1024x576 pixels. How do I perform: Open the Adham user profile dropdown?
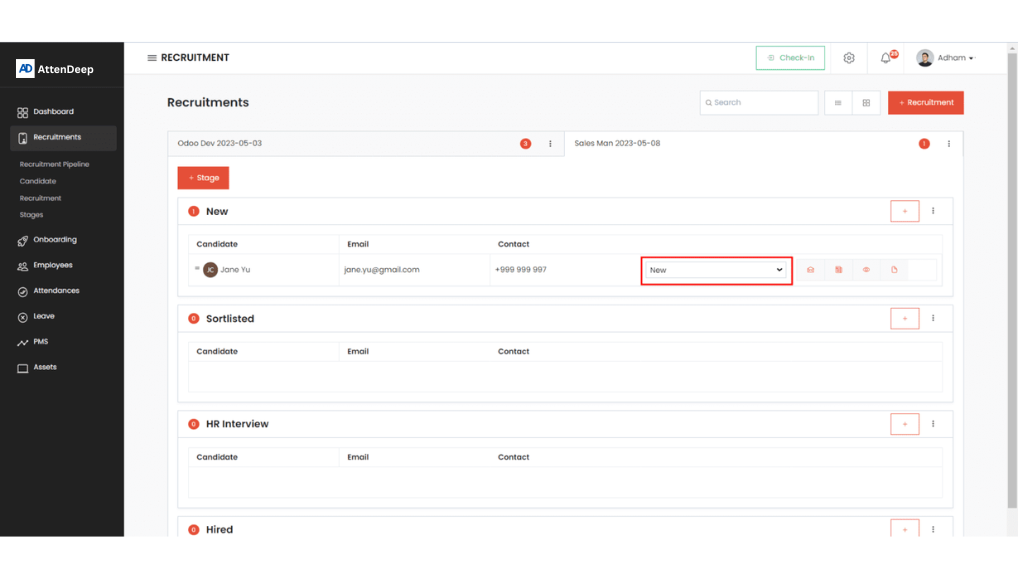pyautogui.click(x=945, y=58)
